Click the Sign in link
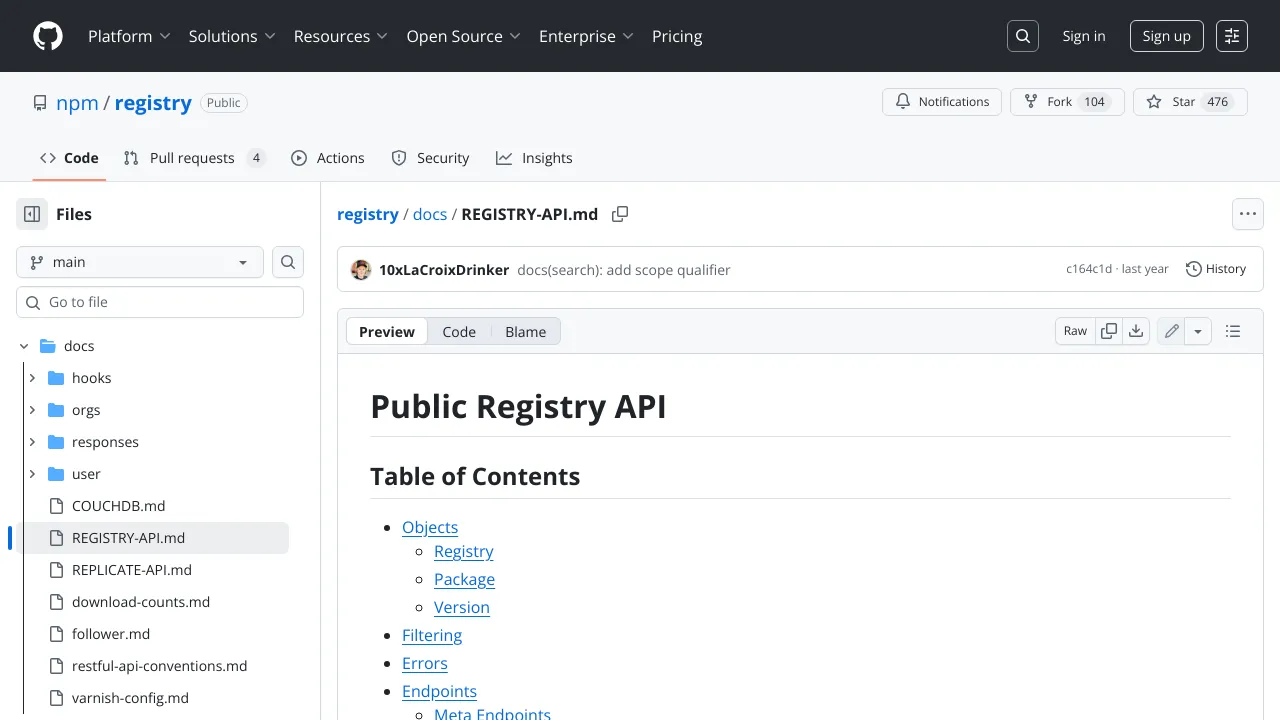Viewport: 1280px width, 720px height. (x=1084, y=36)
